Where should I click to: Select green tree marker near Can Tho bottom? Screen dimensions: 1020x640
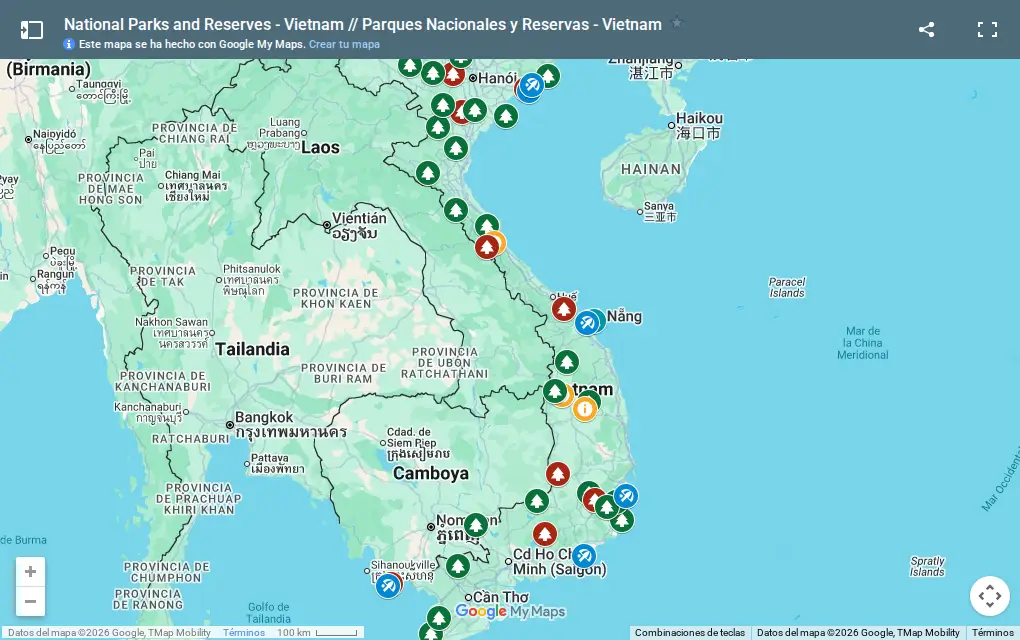438,618
